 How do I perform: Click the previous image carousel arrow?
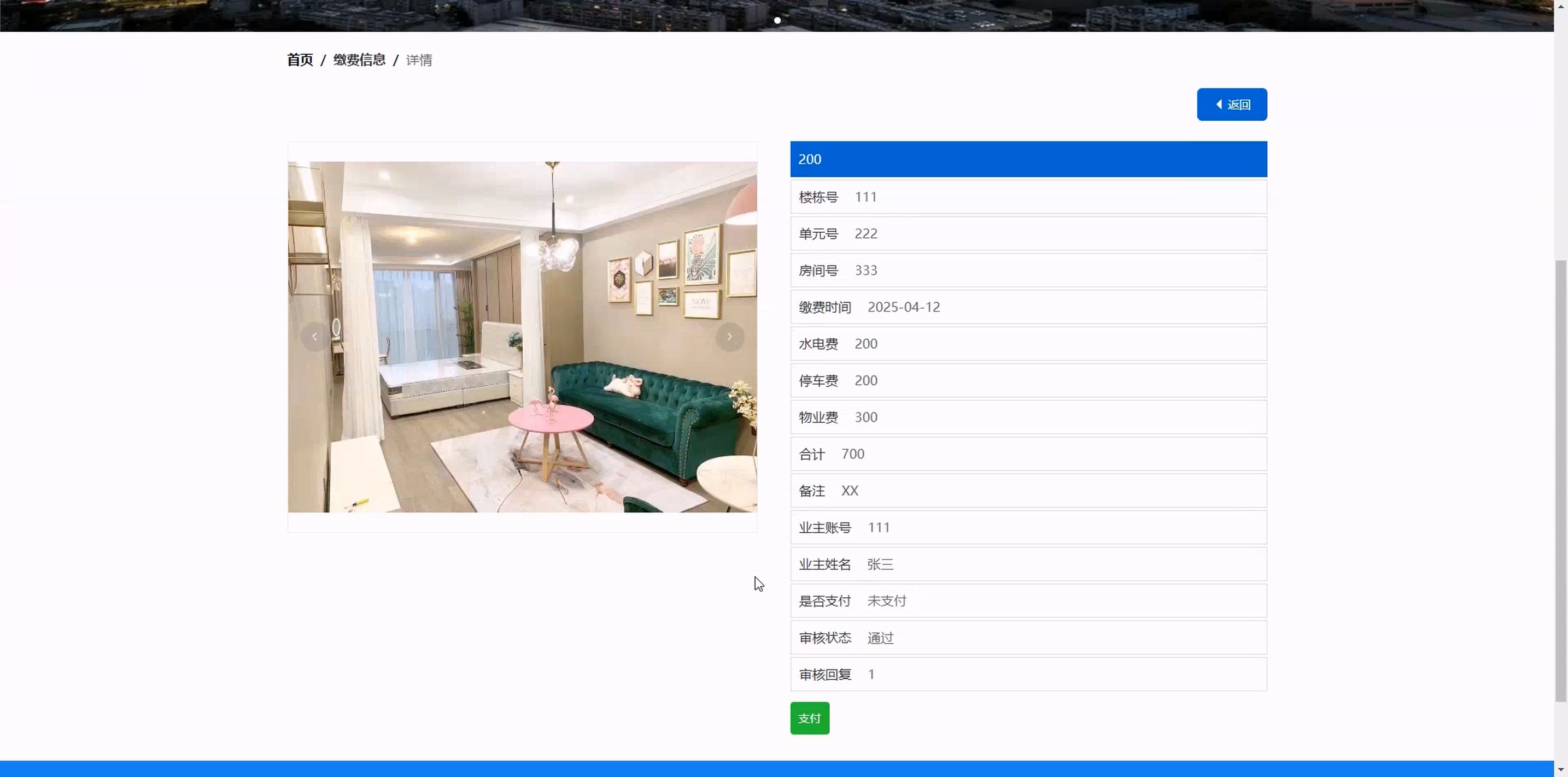(x=314, y=337)
